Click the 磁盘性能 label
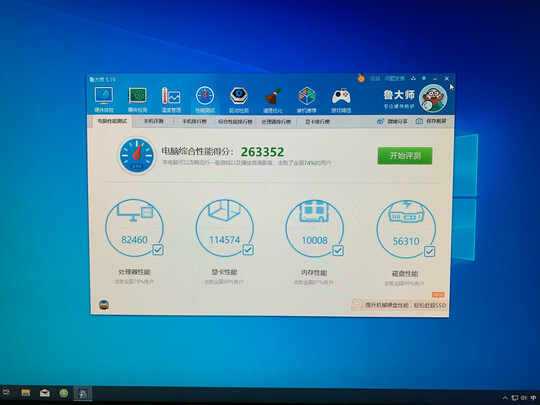This screenshot has width=540, height=405. click(x=405, y=274)
